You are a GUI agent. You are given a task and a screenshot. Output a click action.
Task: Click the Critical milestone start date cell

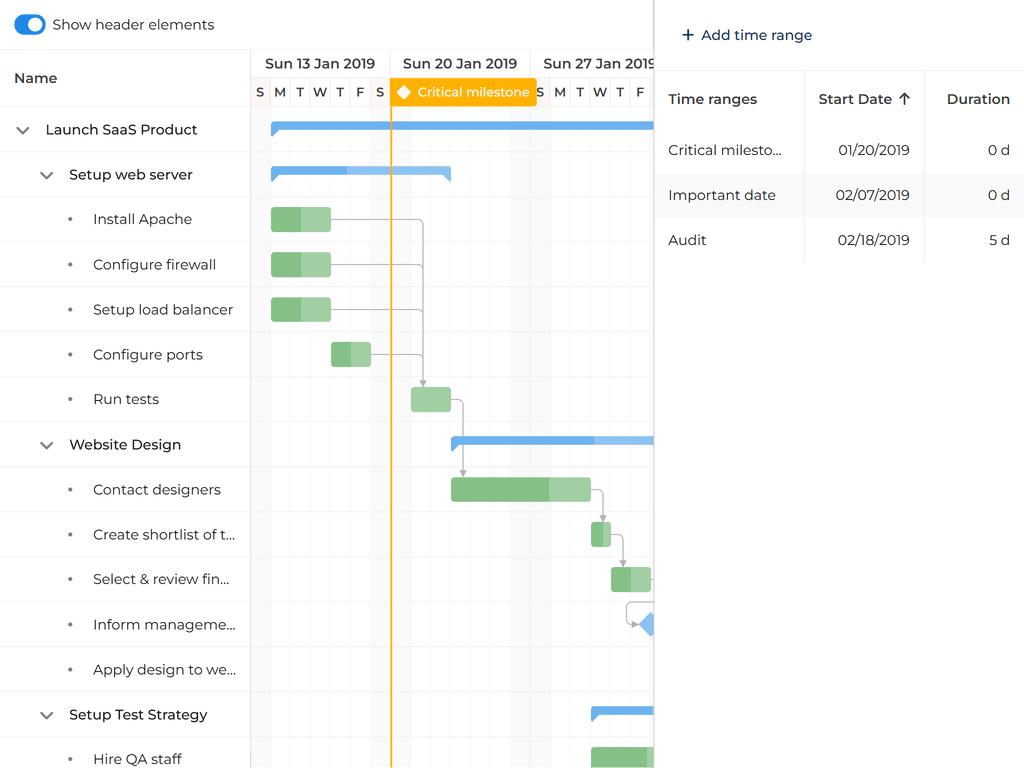(x=873, y=150)
